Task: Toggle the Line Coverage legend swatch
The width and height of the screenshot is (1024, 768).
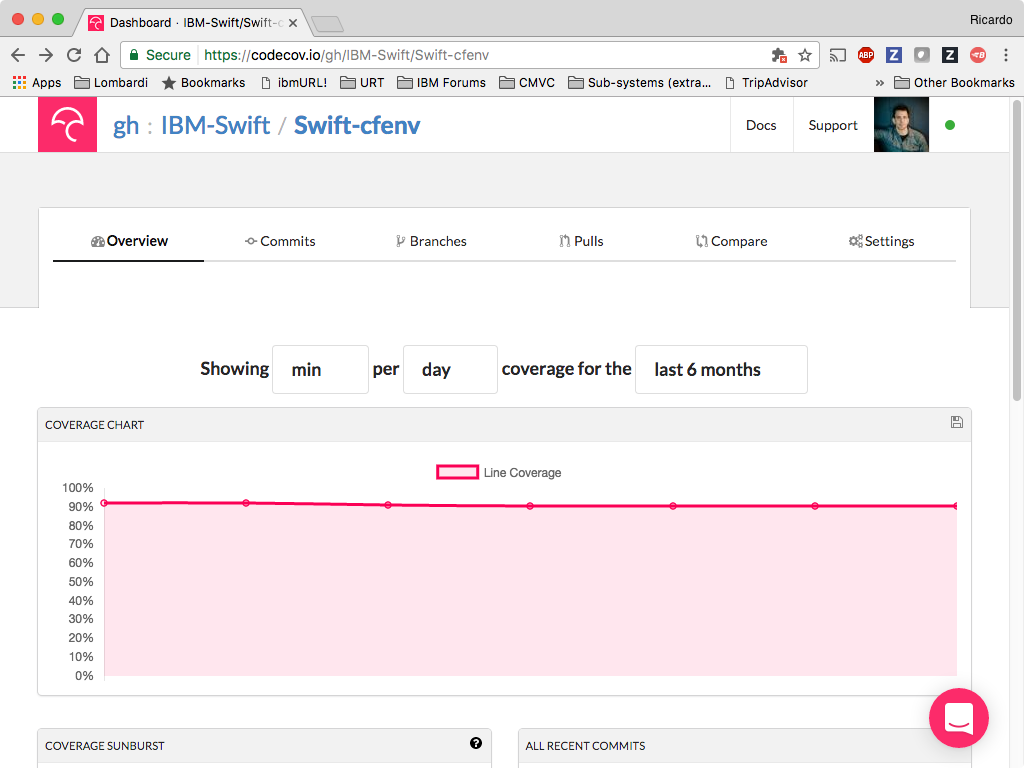Action: pyautogui.click(x=457, y=472)
